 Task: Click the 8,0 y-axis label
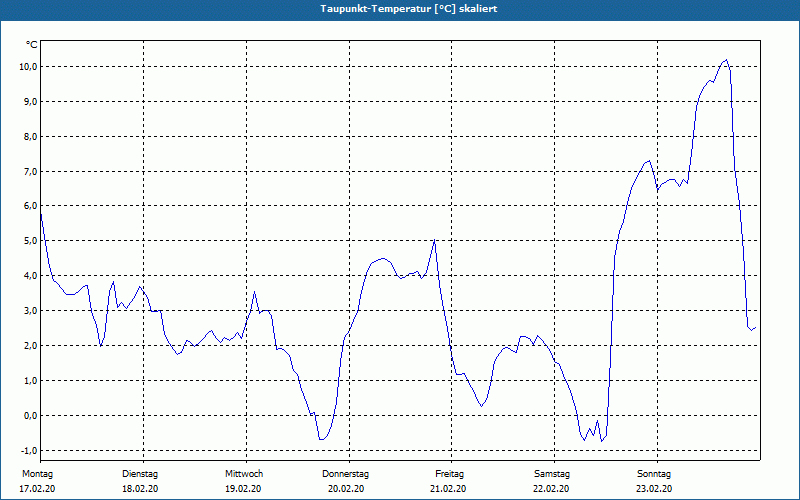tap(30, 137)
